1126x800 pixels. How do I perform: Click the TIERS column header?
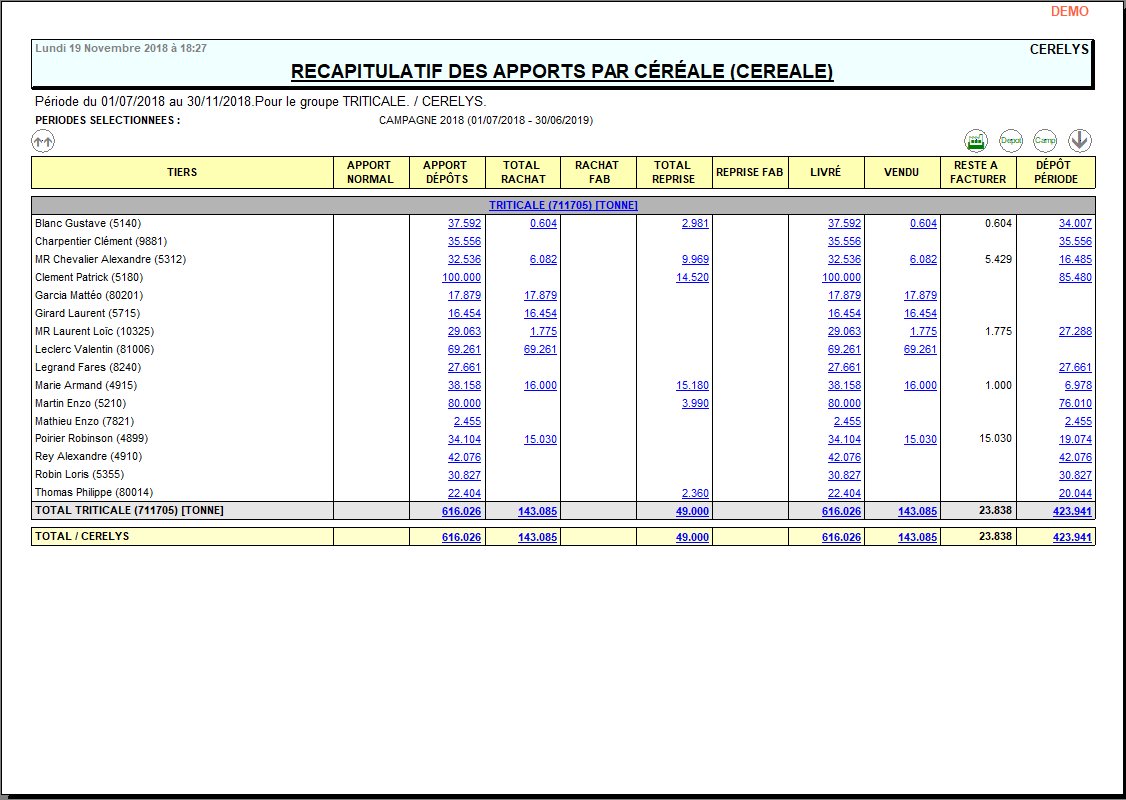182,172
